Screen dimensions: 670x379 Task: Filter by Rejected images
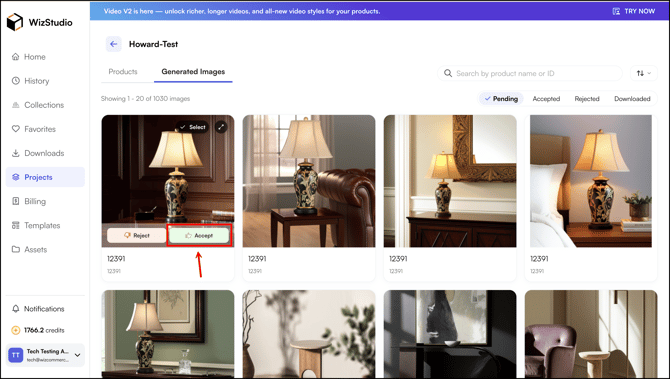[587, 99]
